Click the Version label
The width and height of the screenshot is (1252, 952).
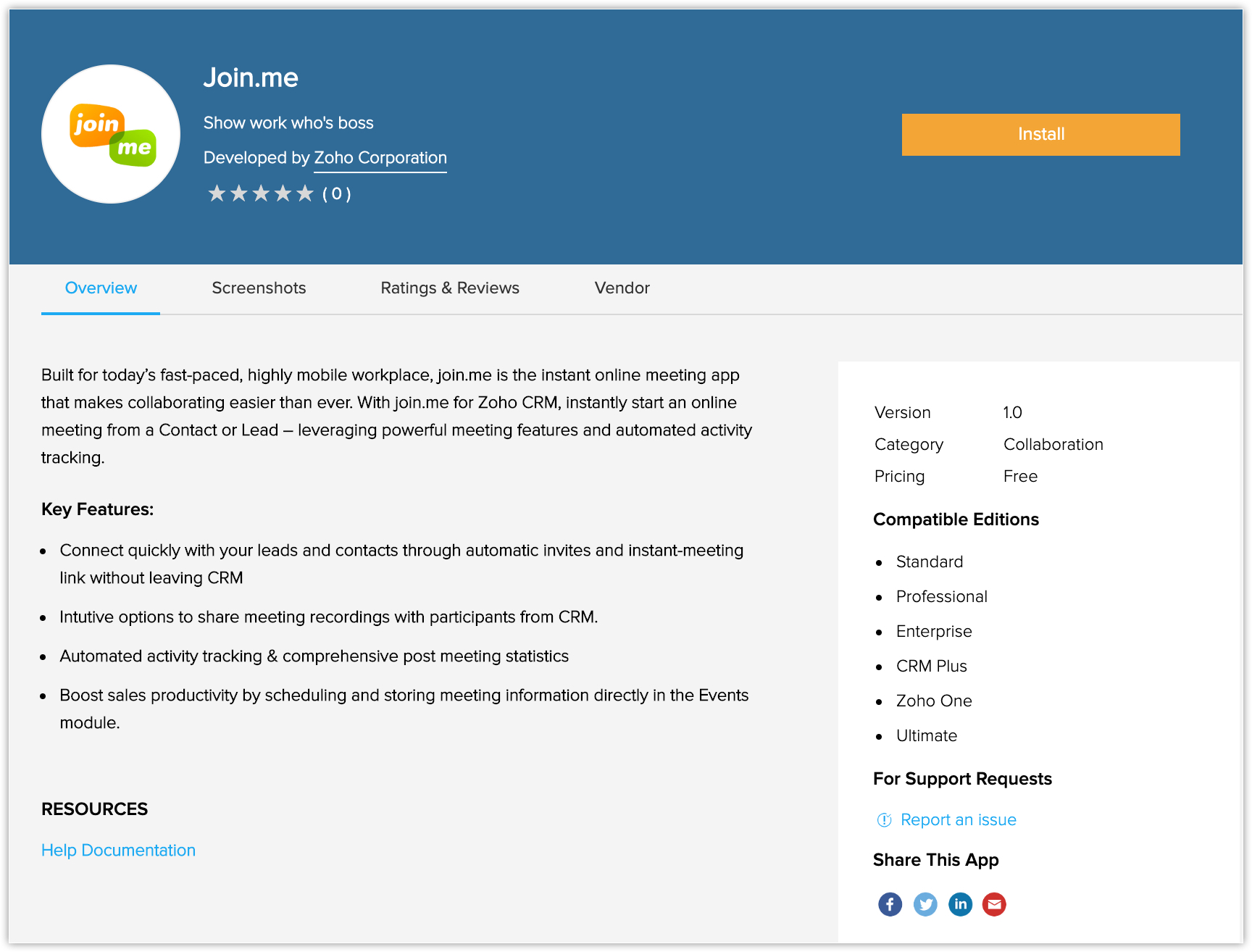click(903, 413)
